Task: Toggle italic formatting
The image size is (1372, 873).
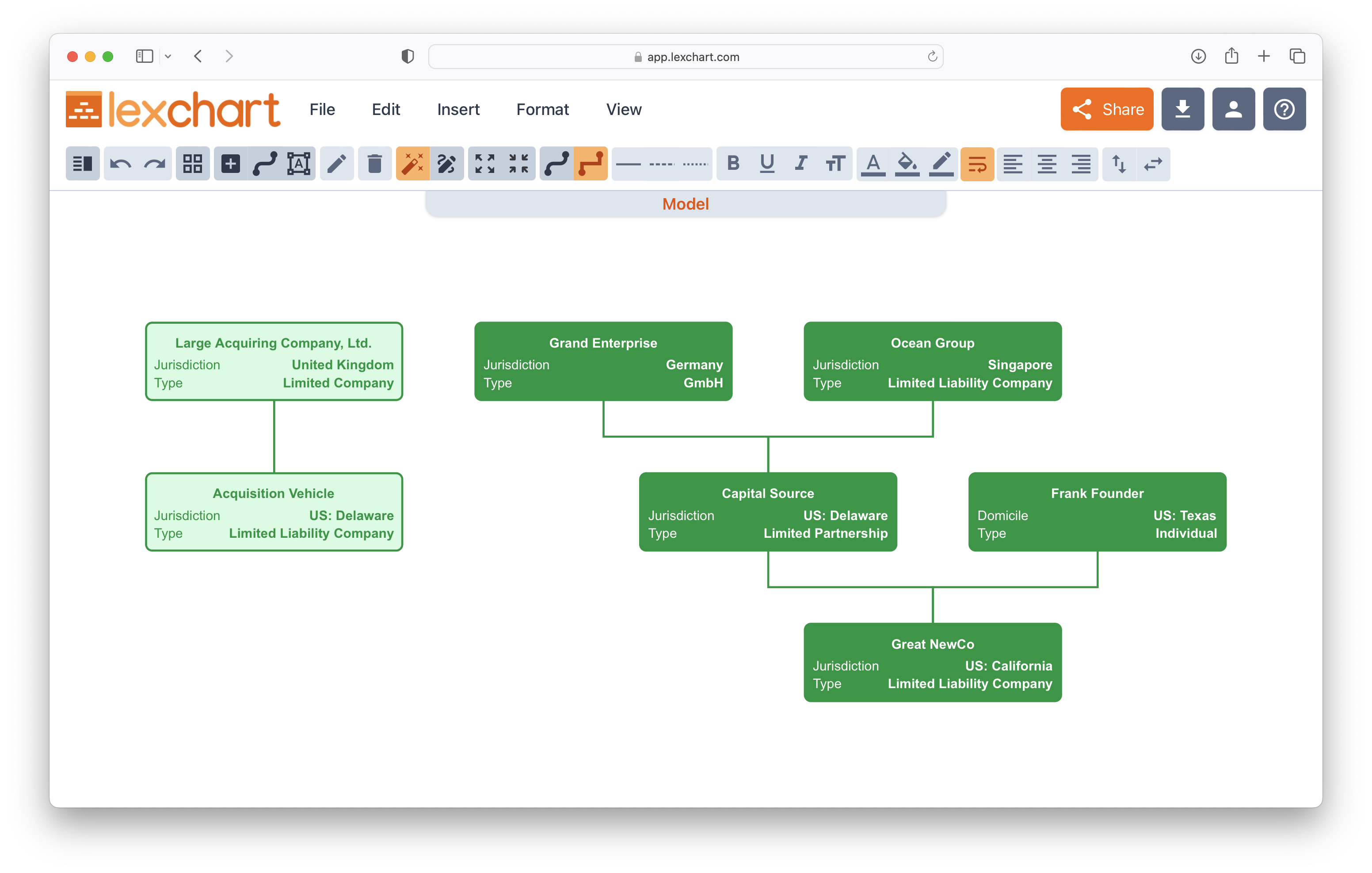Action: tap(802, 164)
